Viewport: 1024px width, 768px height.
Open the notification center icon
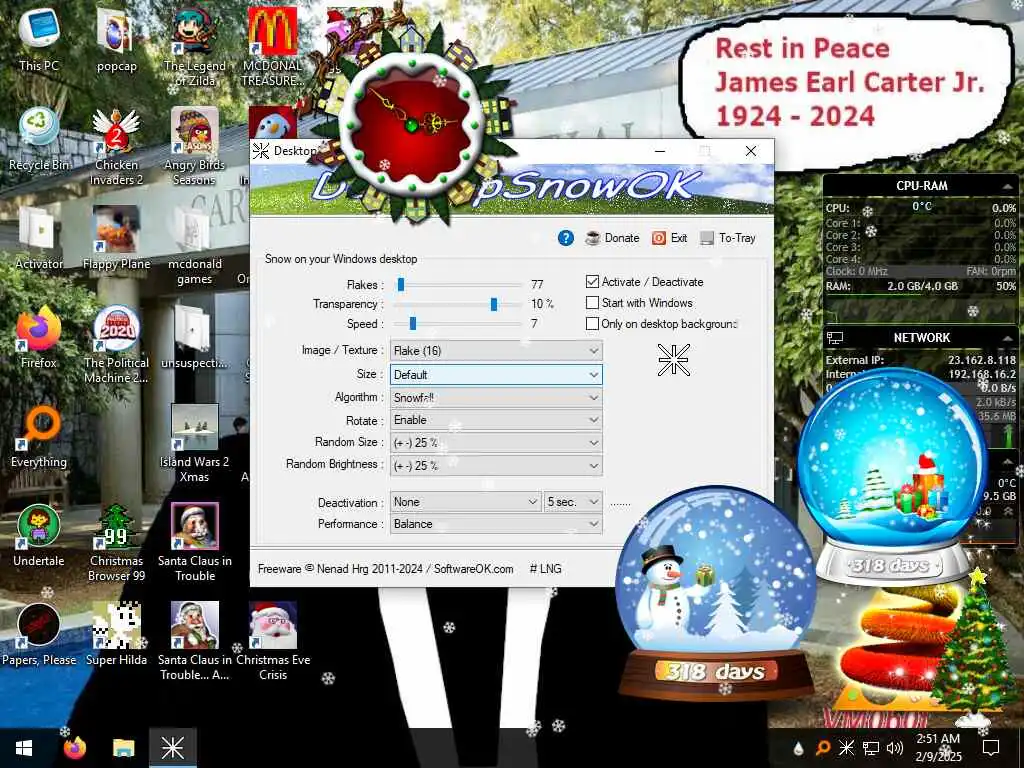(991, 748)
